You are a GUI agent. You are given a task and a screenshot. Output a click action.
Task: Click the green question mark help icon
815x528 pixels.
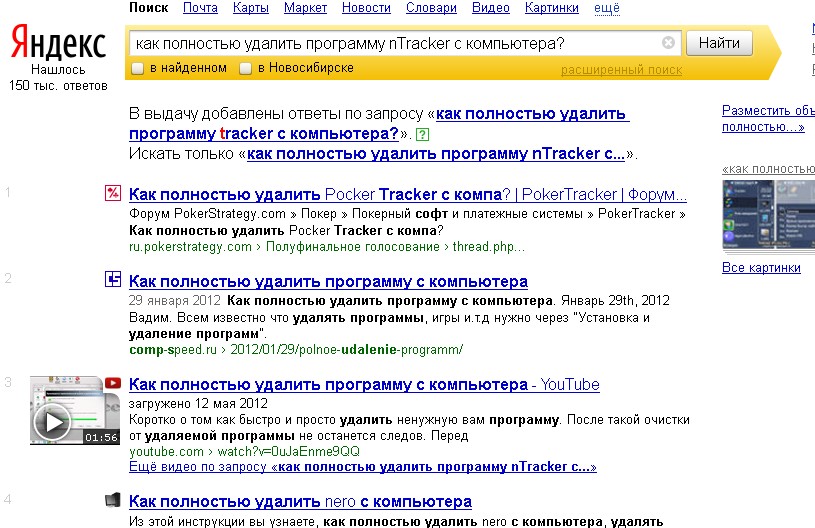pyautogui.click(x=423, y=135)
